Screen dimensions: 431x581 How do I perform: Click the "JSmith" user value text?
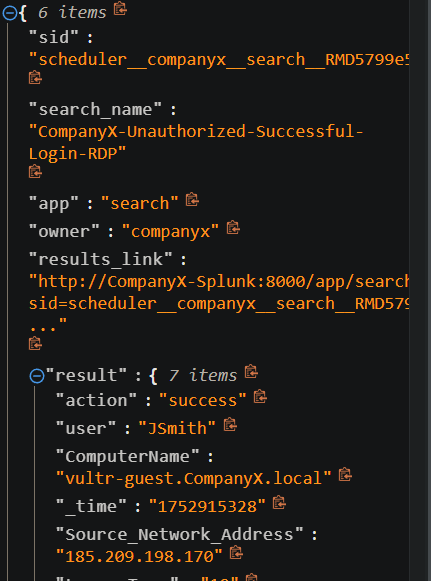point(177,428)
